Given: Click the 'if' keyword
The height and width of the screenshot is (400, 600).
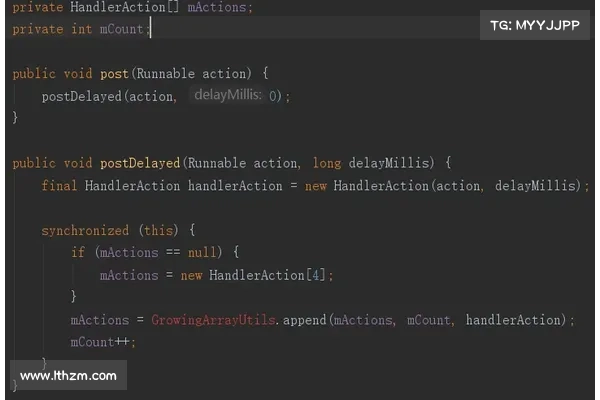Looking at the screenshot, I should 78,253.
